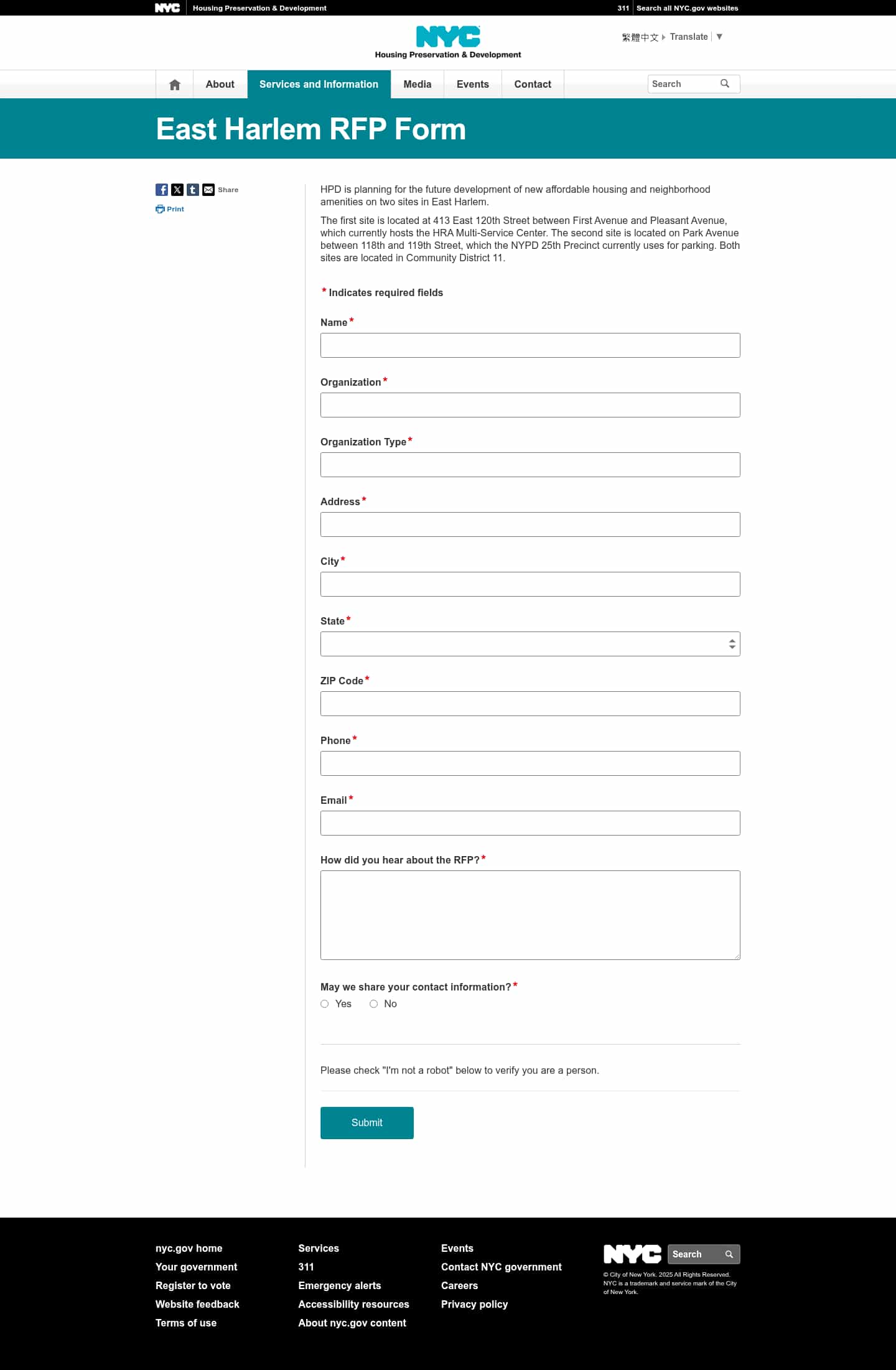Click the ZIP Code input field
This screenshot has width=896, height=1370.
tap(530, 703)
